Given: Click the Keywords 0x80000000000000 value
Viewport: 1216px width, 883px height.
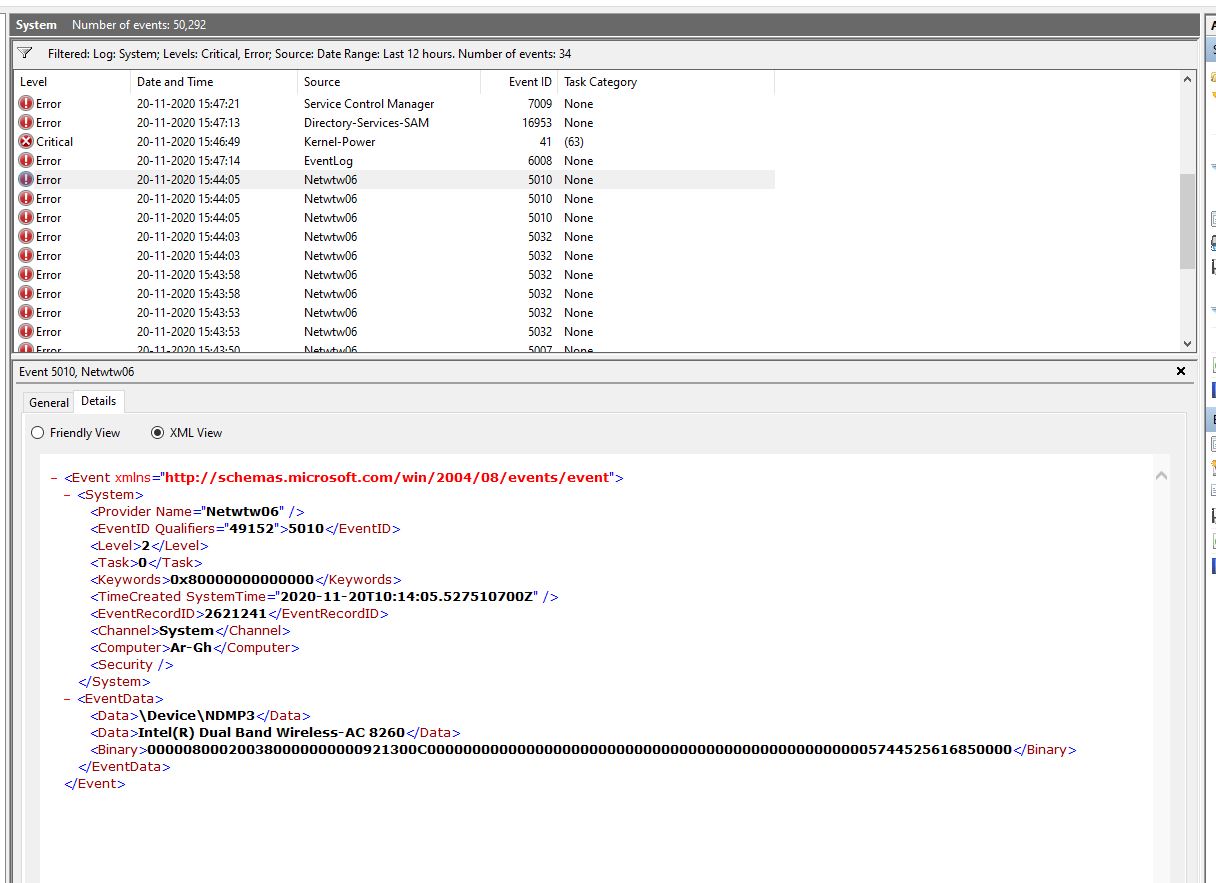Looking at the screenshot, I should (x=242, y=580).
